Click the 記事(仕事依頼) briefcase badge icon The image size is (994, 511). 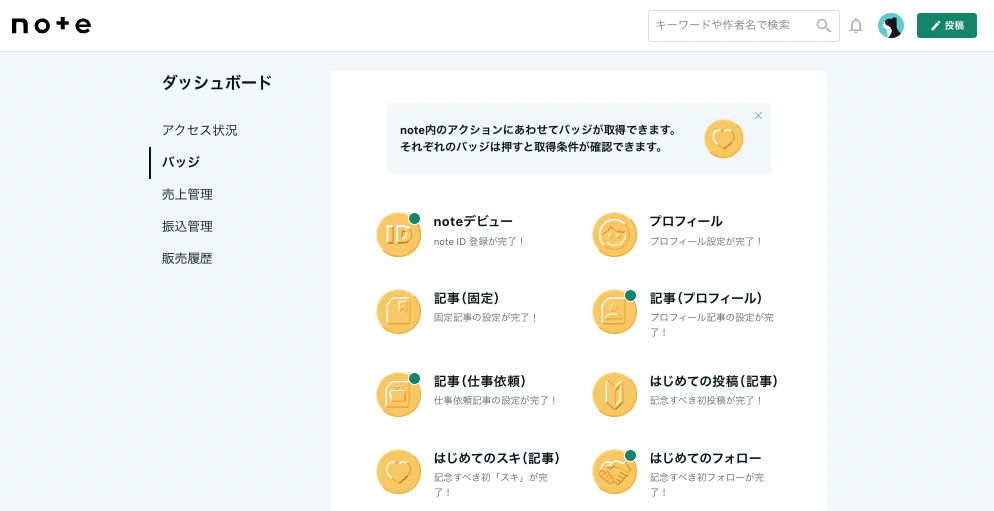[399, 395]
